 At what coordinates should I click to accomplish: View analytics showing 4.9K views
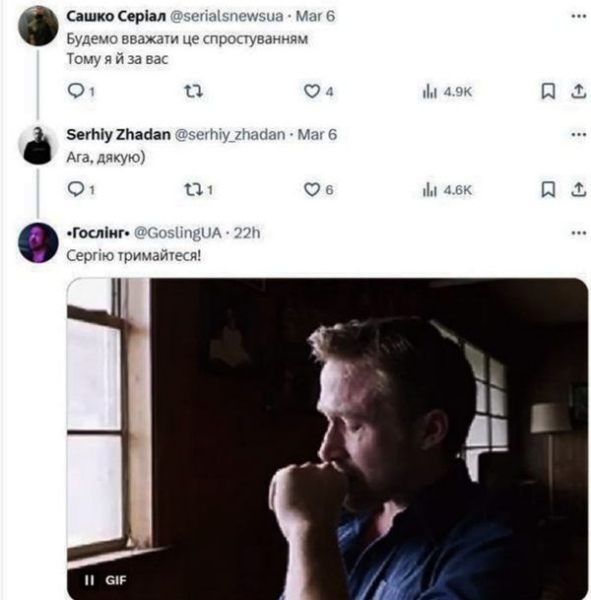pyautogui.click(x=447, y=92)
